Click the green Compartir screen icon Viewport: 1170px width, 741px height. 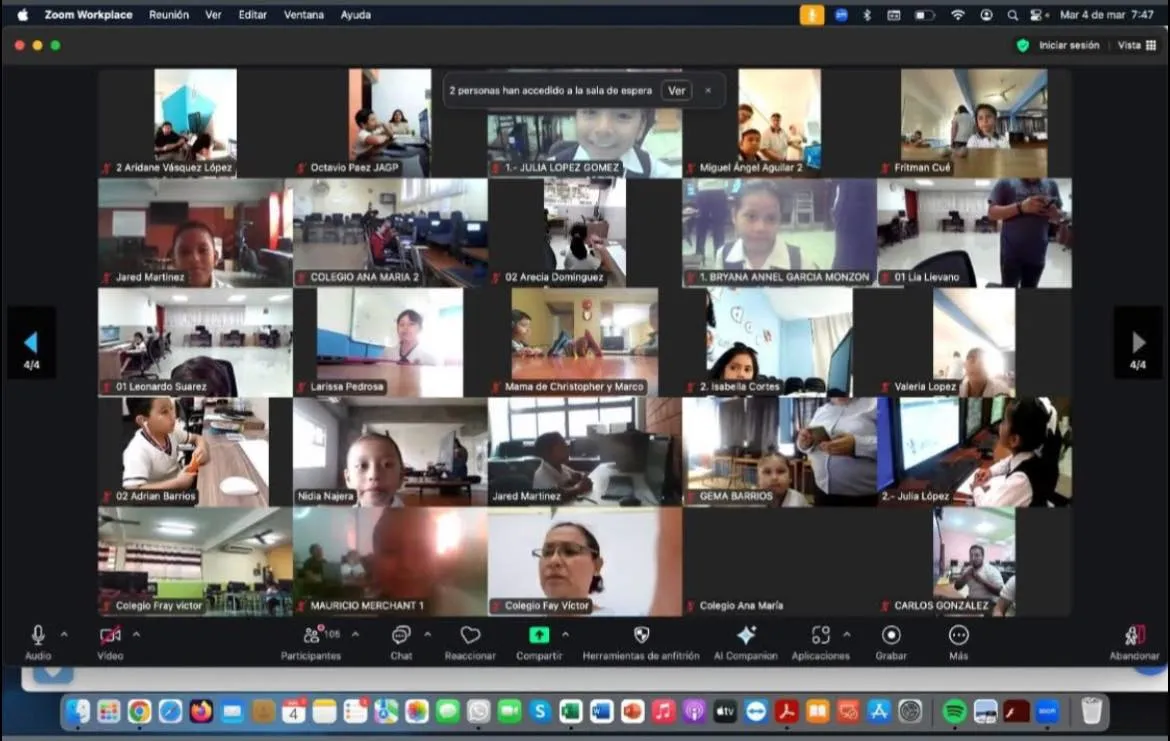coord(539,636)
